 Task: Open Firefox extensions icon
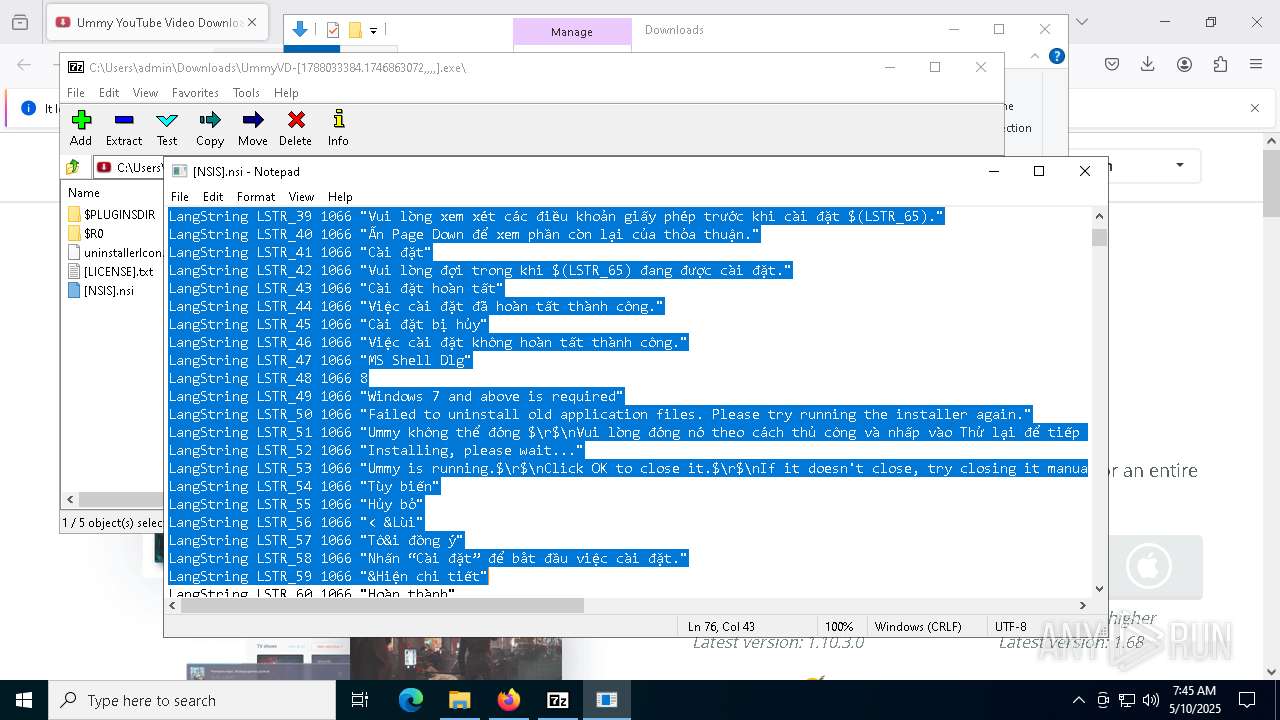(x=1220, y=64)
